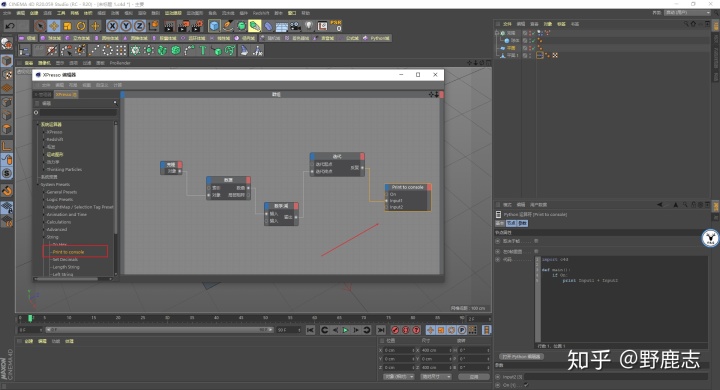Click the XPresso operator search field
Image resolution: width=720 pixels, height=390 pixels.
78,113
